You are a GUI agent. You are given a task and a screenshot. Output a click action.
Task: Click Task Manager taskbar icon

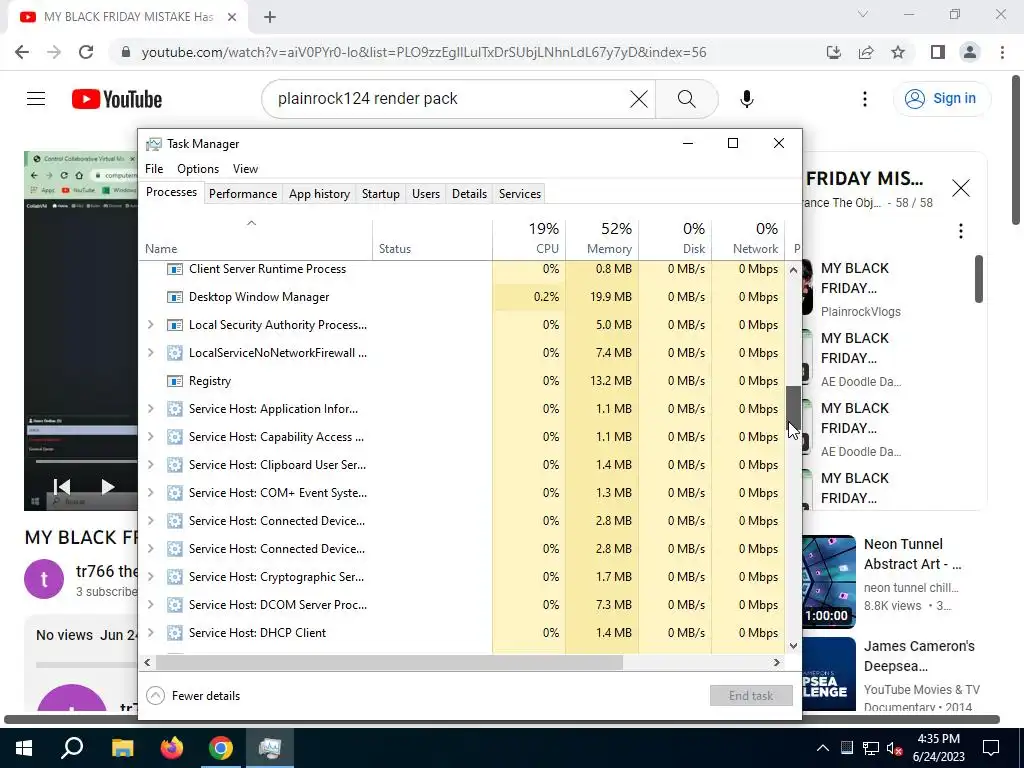[x=270, y=748]
